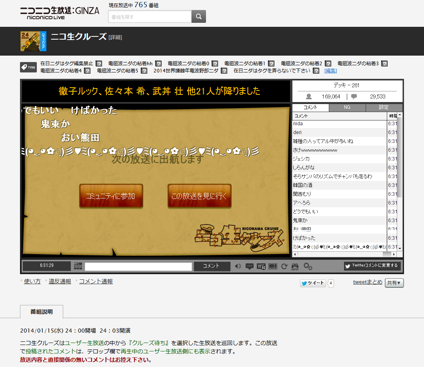Click the comment count bubble icon

[x=354, y=96]
